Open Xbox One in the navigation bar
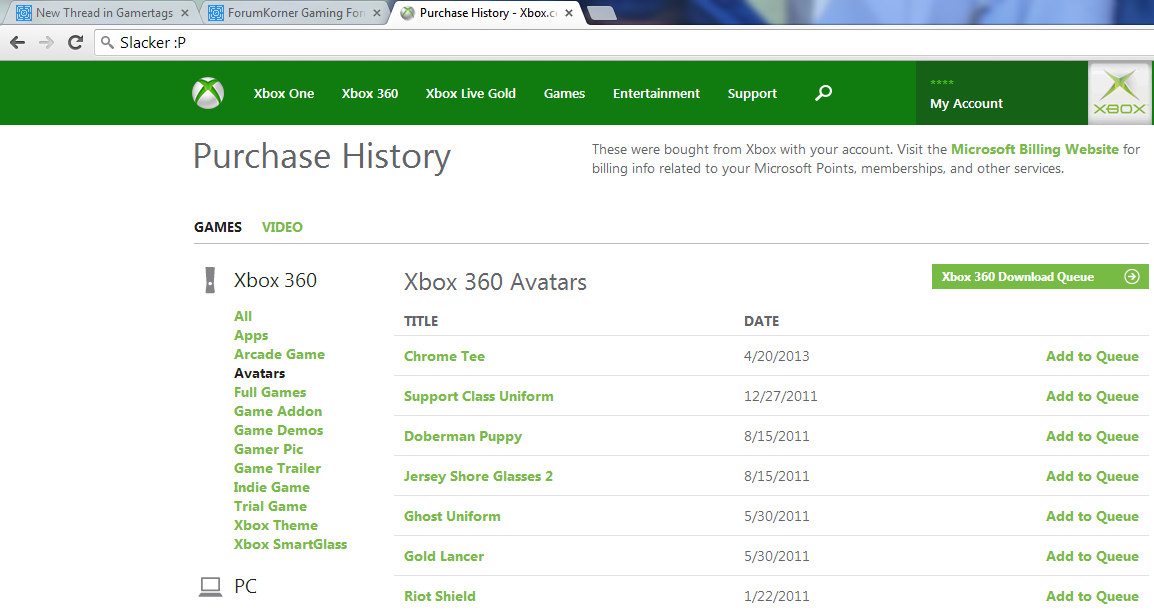This screenshot has width=1154, height=615. coord(284,93)
